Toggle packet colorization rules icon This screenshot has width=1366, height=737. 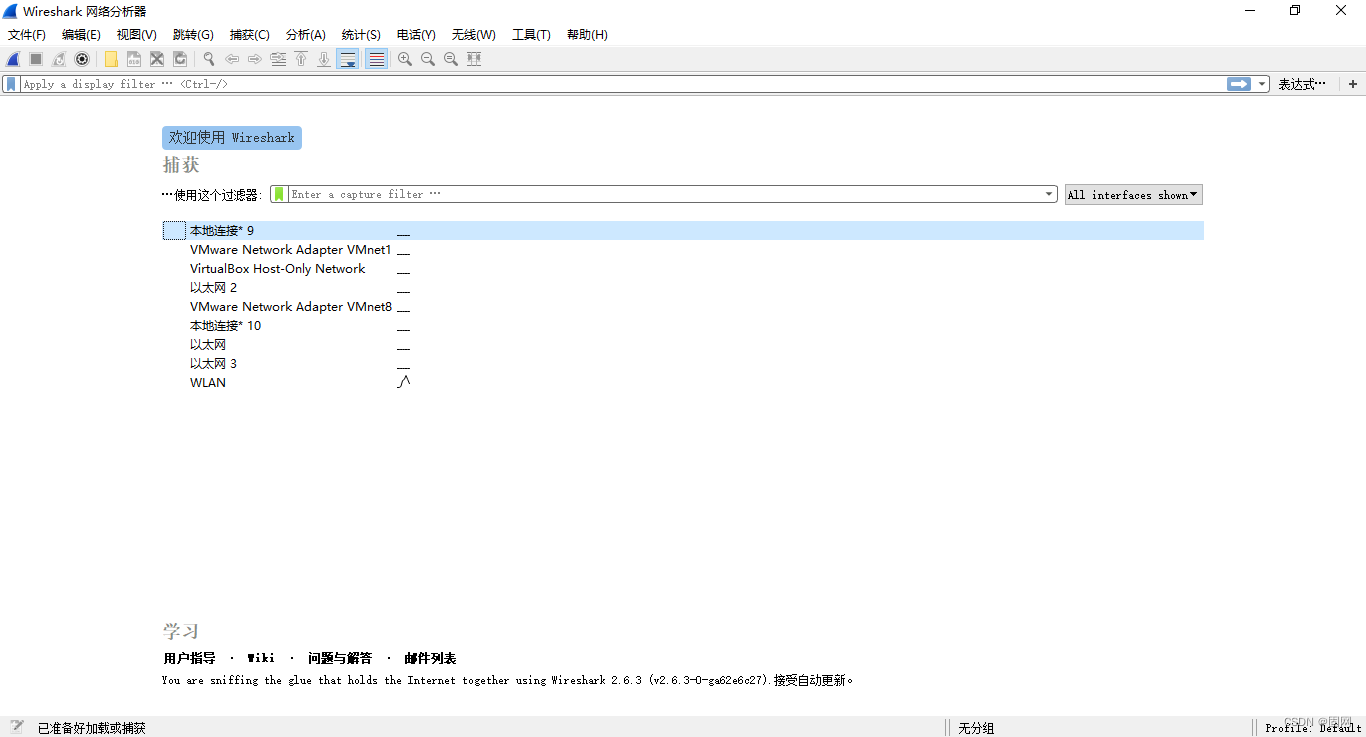click(x=376, y=59)
